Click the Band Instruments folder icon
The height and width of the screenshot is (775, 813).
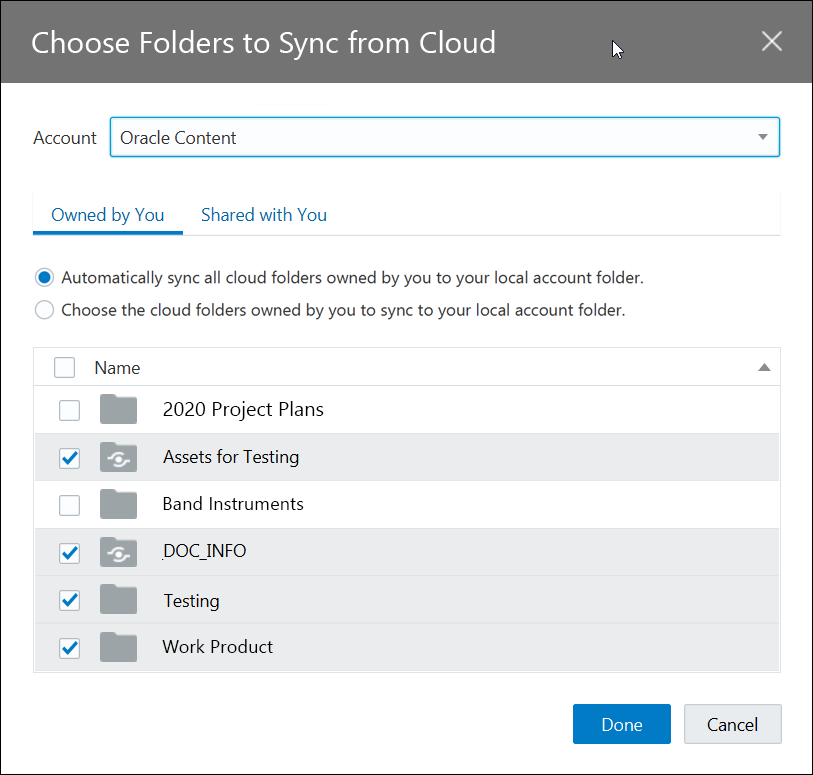tap(118, 504)
